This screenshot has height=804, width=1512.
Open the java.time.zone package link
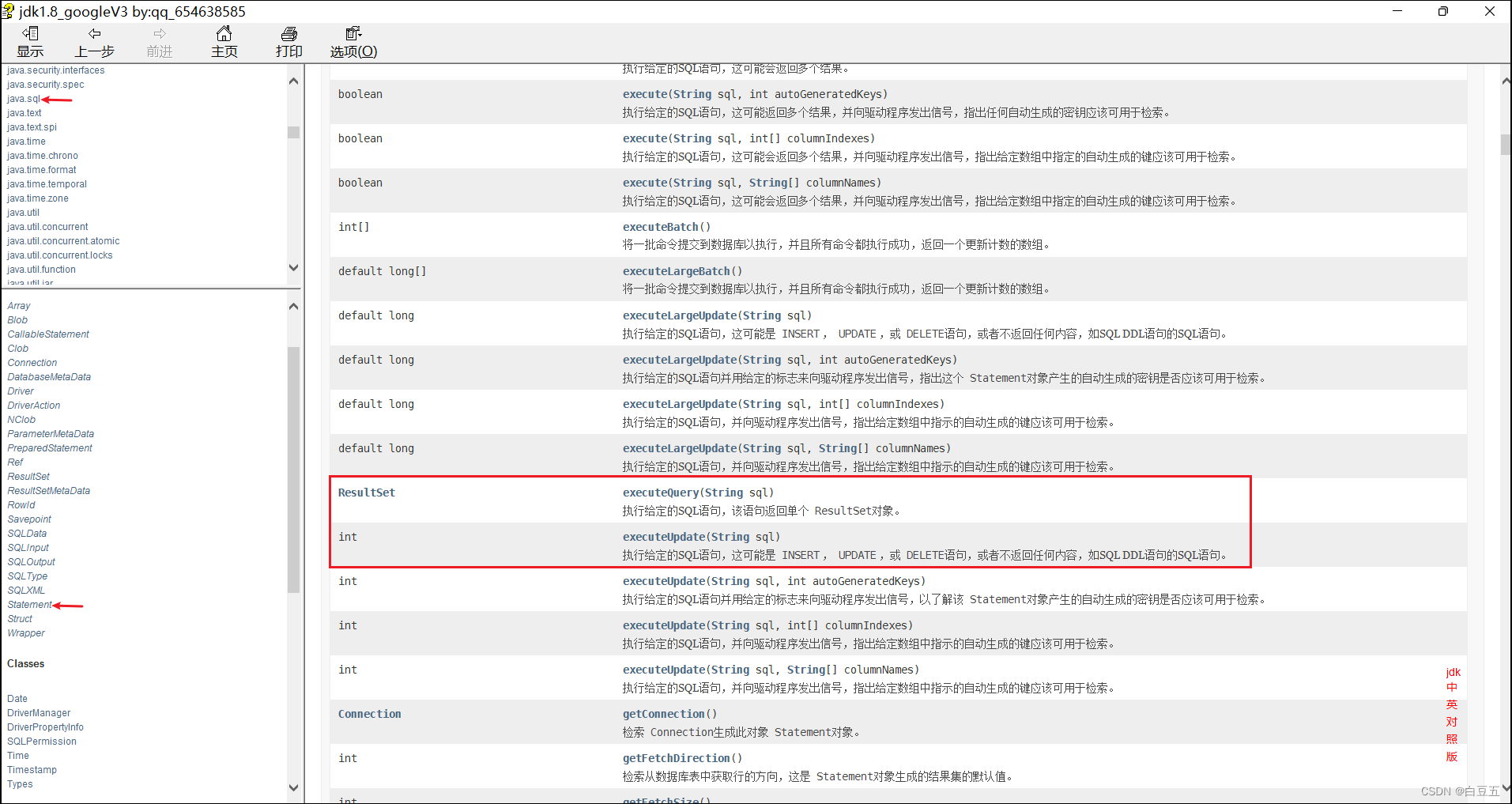[37, 198]
